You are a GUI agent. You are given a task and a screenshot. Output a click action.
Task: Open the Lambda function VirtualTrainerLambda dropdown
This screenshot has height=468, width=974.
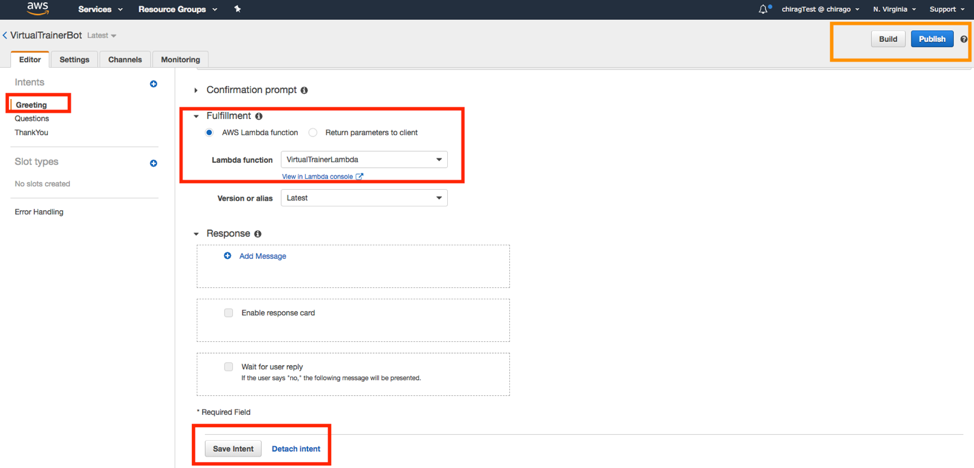tap(364, 160)
